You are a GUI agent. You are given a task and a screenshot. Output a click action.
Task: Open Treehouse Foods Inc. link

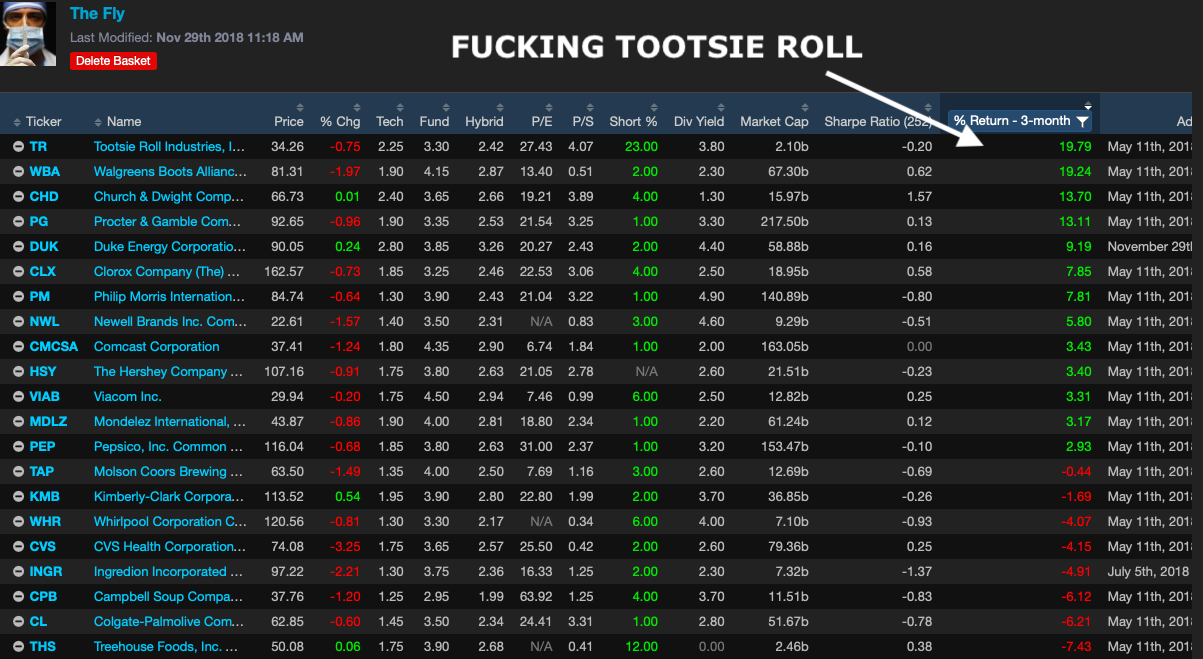click(168, 646)
